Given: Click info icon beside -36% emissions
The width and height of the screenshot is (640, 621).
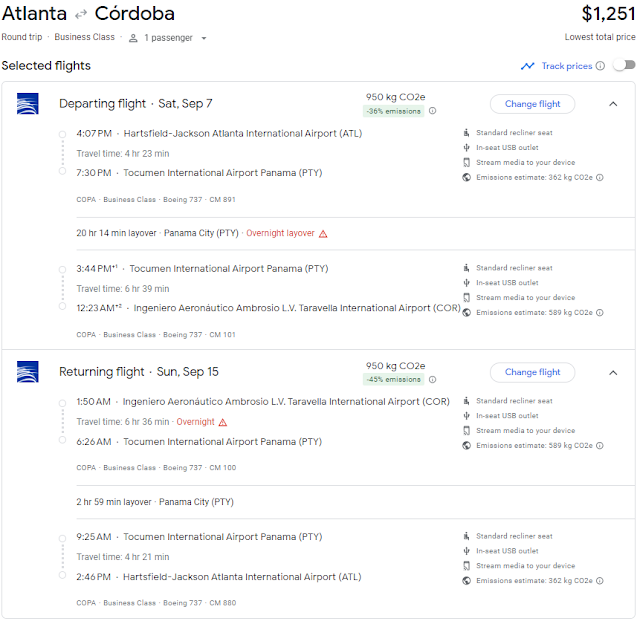Looking at the screenshot, I should (x=433, y=111).
